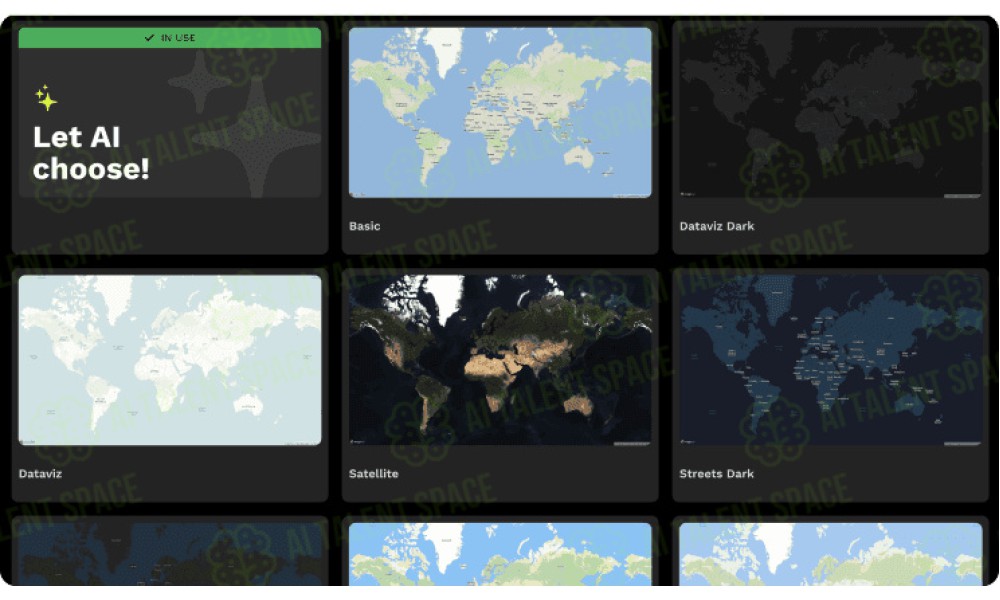Screen dimensions: 1000x600
Task: Click the sparkle stars icon above Let AI
Action: 46,98
